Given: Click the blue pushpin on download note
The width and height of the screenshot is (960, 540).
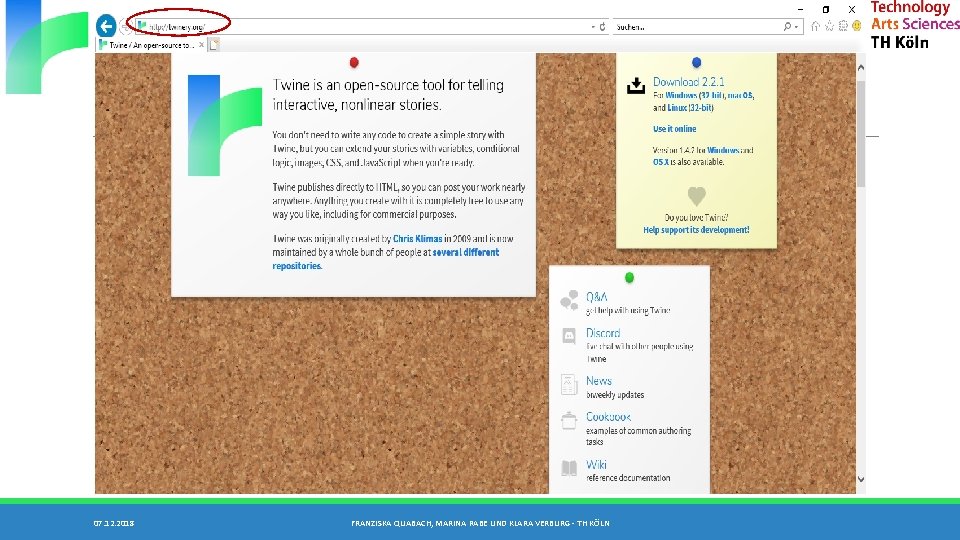Looking at the screenshot, I should point(696,62).
